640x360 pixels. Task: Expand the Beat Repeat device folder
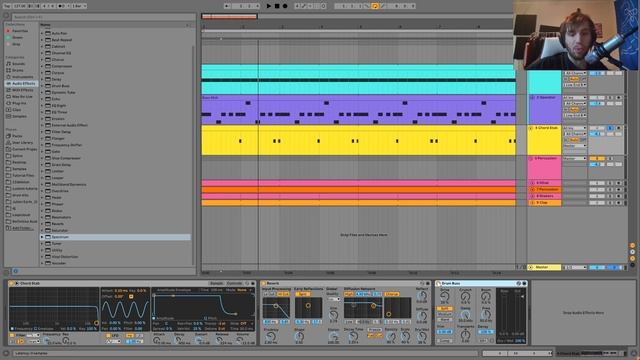42,40
